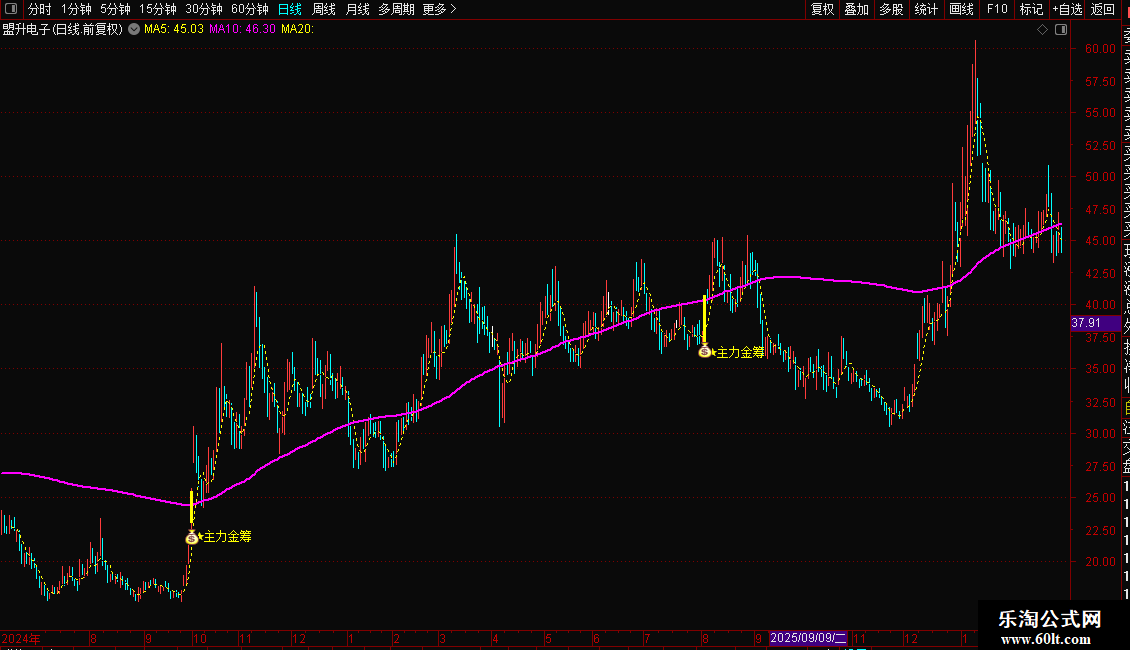This screenshot has width=1130, height=650.
Task: Select the 15分钟 period tab
Action: tap(158, 9)
